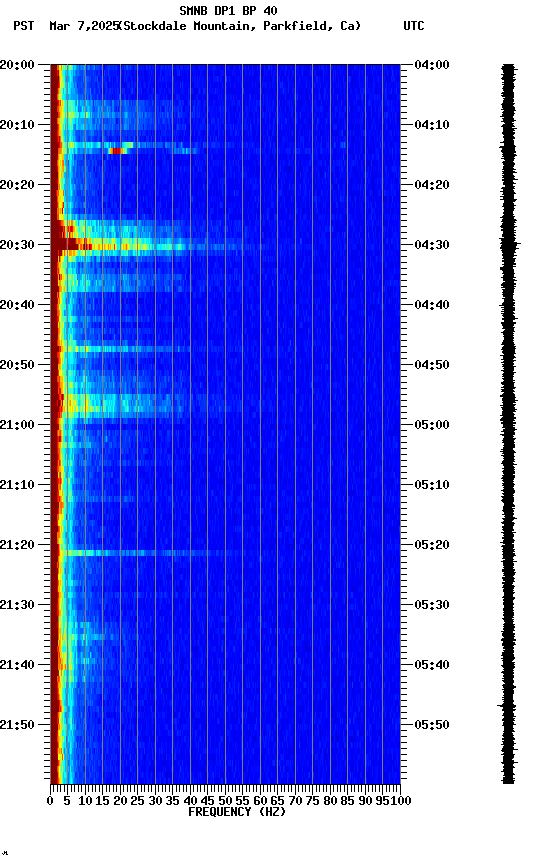Click the 21:40 PST time label
The width and height of the screenshot is (552, 864).
pos(17,666)
